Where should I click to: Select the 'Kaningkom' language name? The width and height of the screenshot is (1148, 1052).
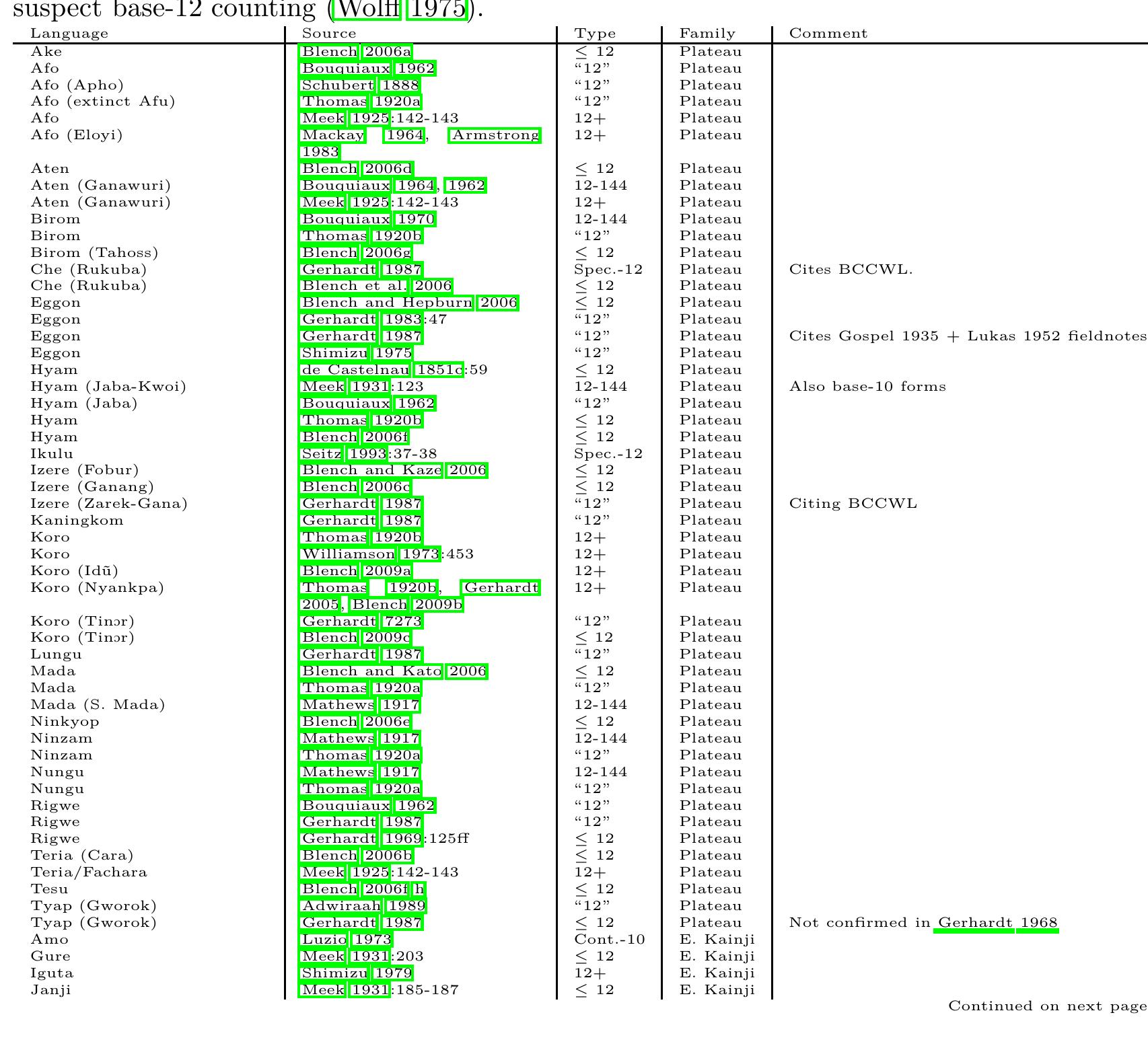(x=77, y=521)
